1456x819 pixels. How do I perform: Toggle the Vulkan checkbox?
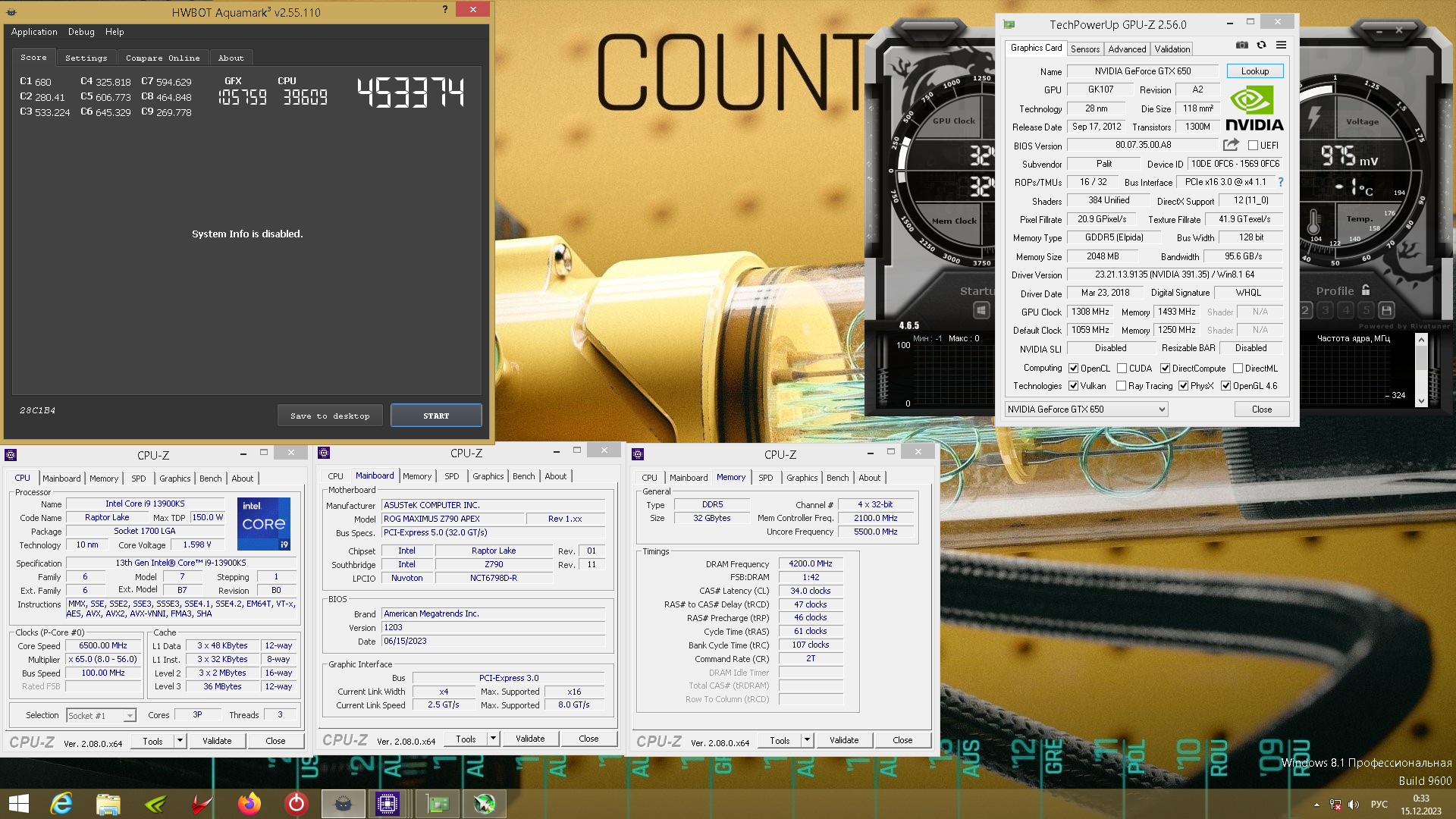point(1074,386)
